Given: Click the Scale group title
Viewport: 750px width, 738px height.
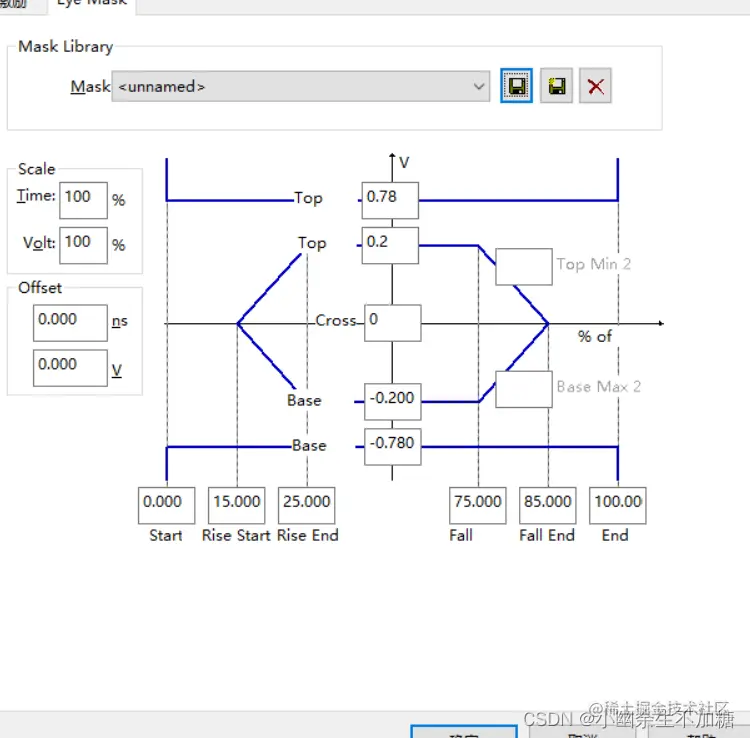Looking at the screenshot, I should (x=36, y=169).
